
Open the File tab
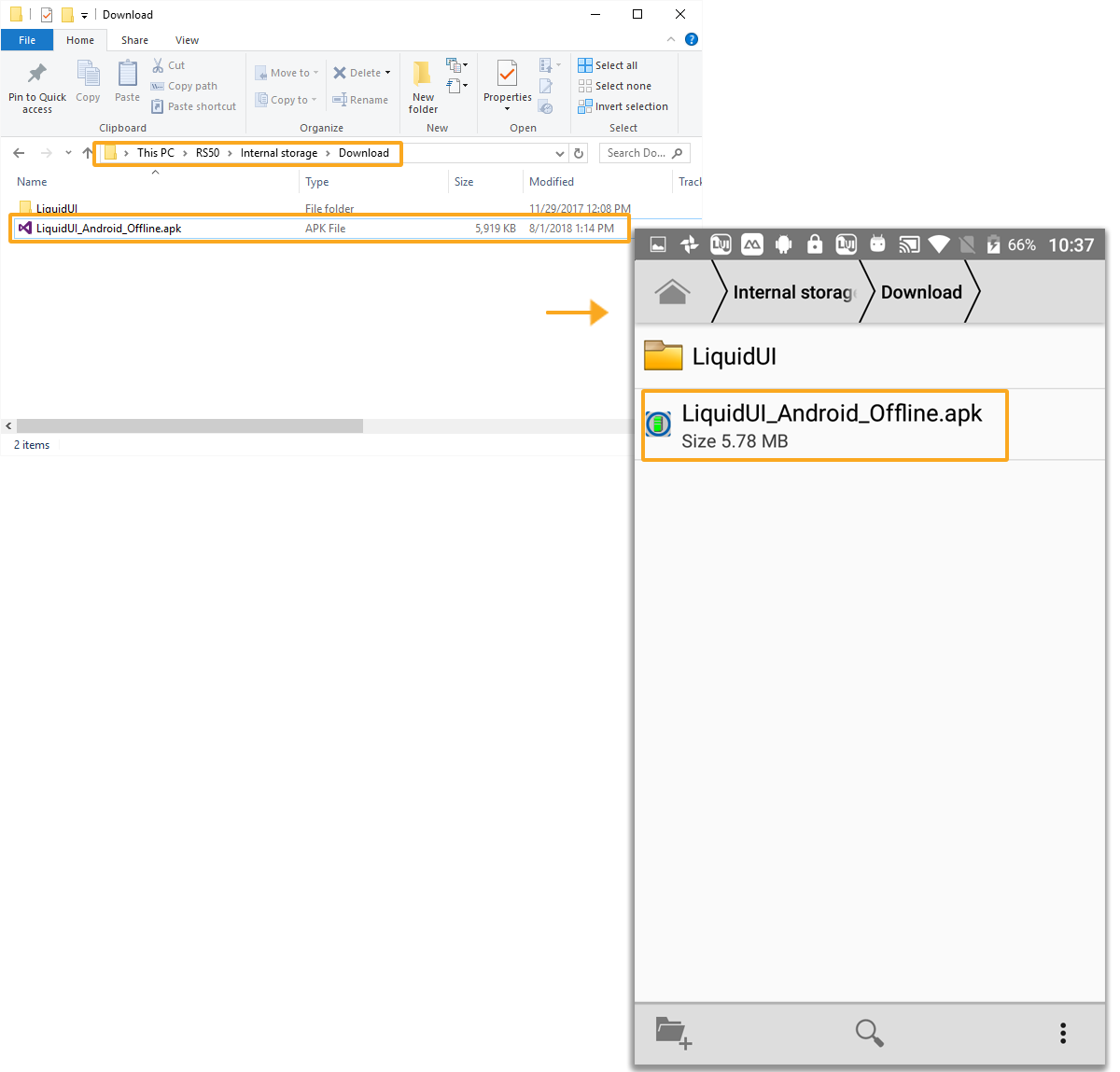(x=27, y=40)
